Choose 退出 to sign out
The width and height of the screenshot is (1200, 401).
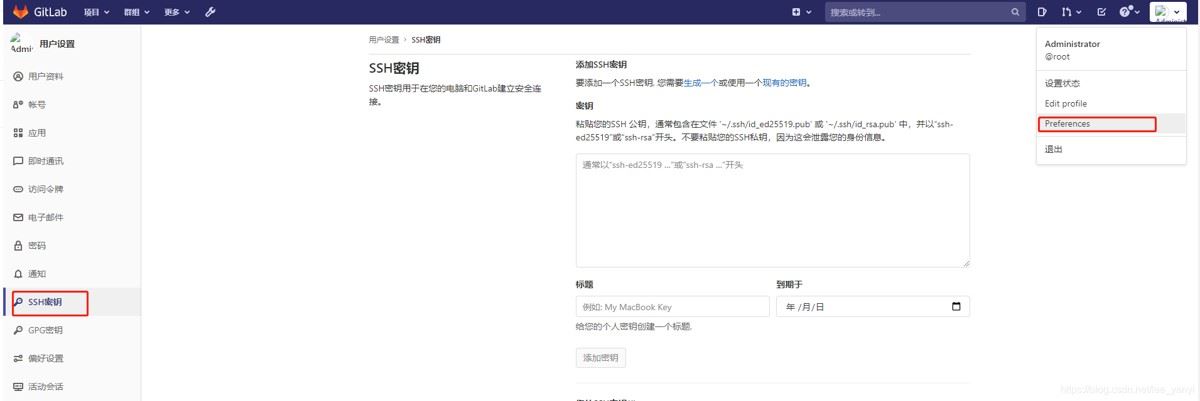point(1054,149)
